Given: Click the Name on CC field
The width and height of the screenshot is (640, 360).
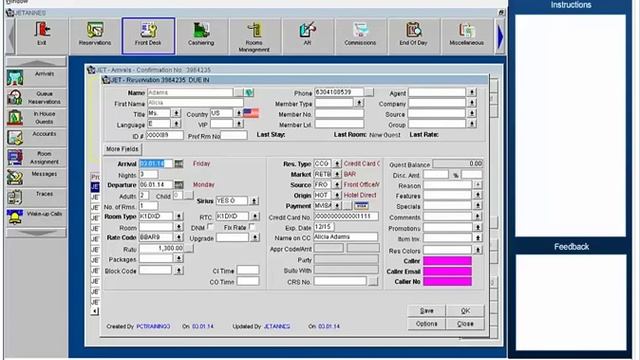Looking at the screenshot, I should point(346,237).
